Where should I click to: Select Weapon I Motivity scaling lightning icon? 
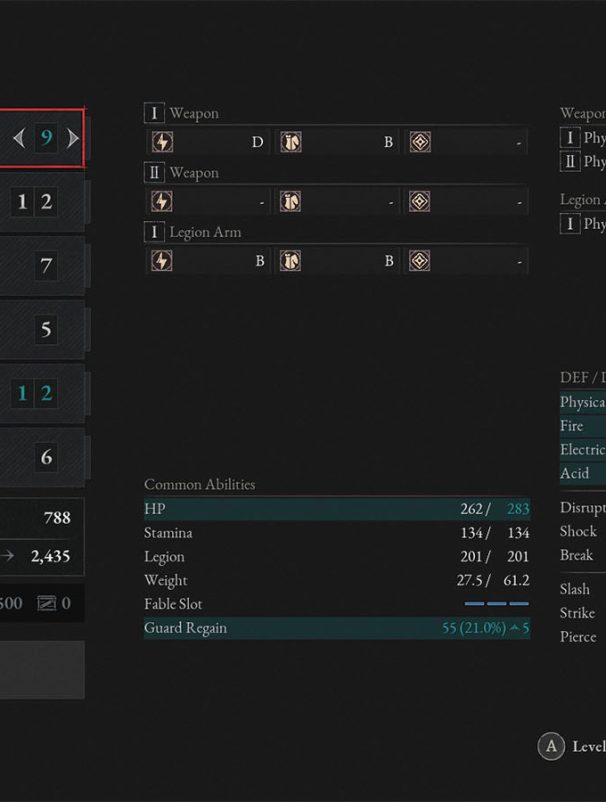coord(162,142)
